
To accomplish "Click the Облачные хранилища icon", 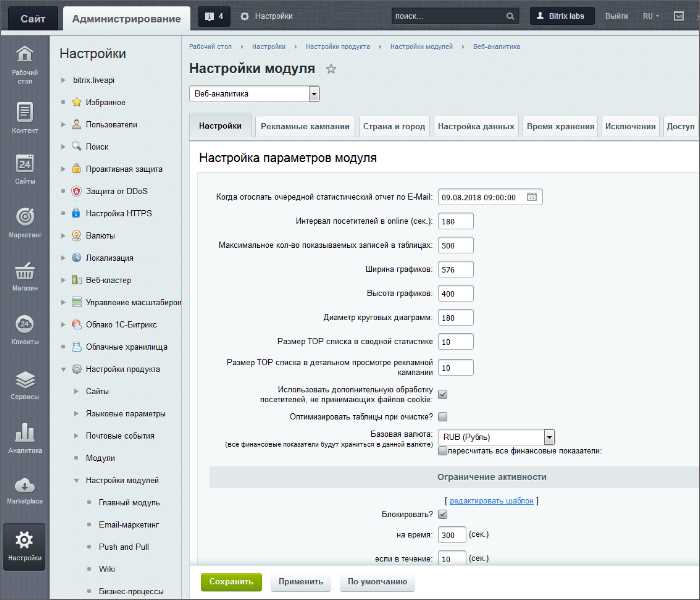I will (77, 347).
